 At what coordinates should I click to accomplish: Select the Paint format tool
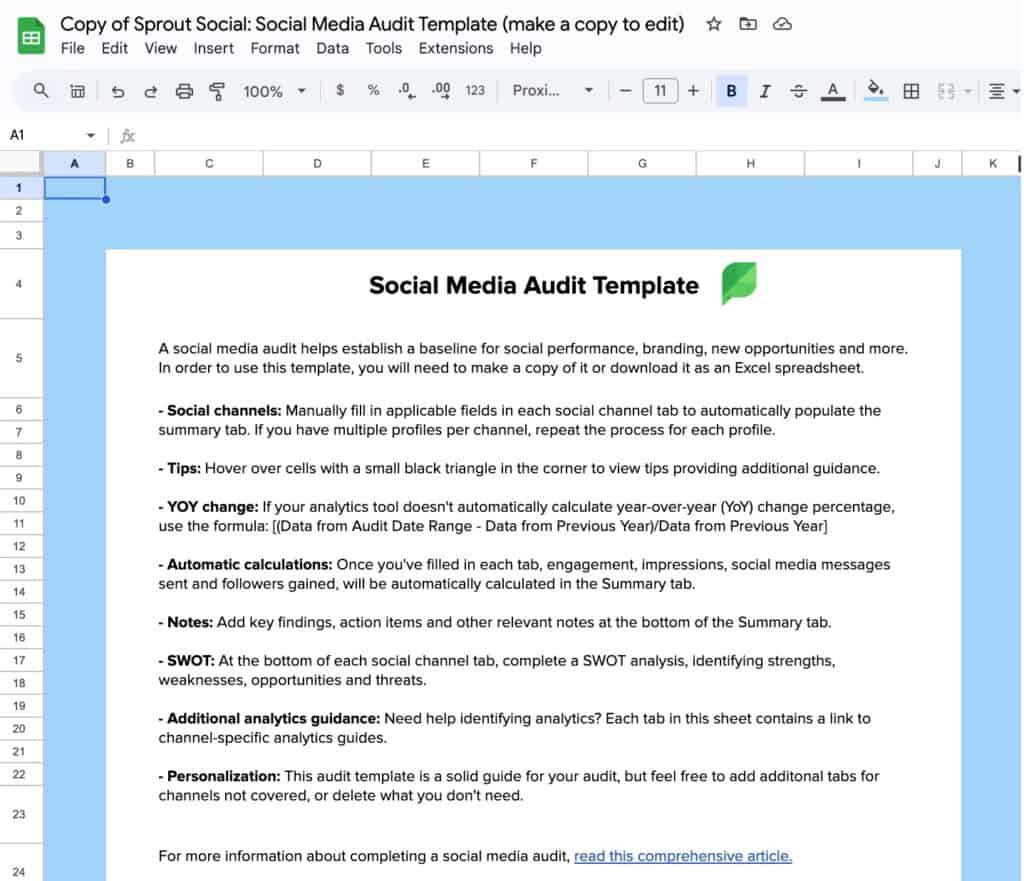pyautogui.click(x=216, y=91)
